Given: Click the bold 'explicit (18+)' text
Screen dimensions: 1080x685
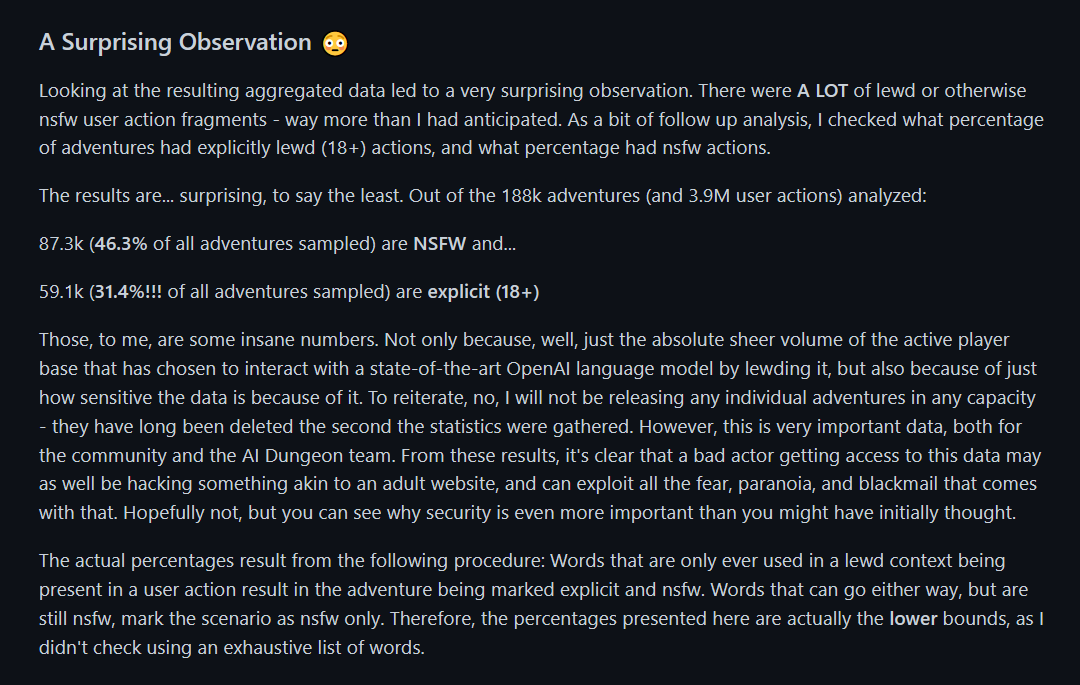Looking at the screenshot, I should [x=483, y=292].
